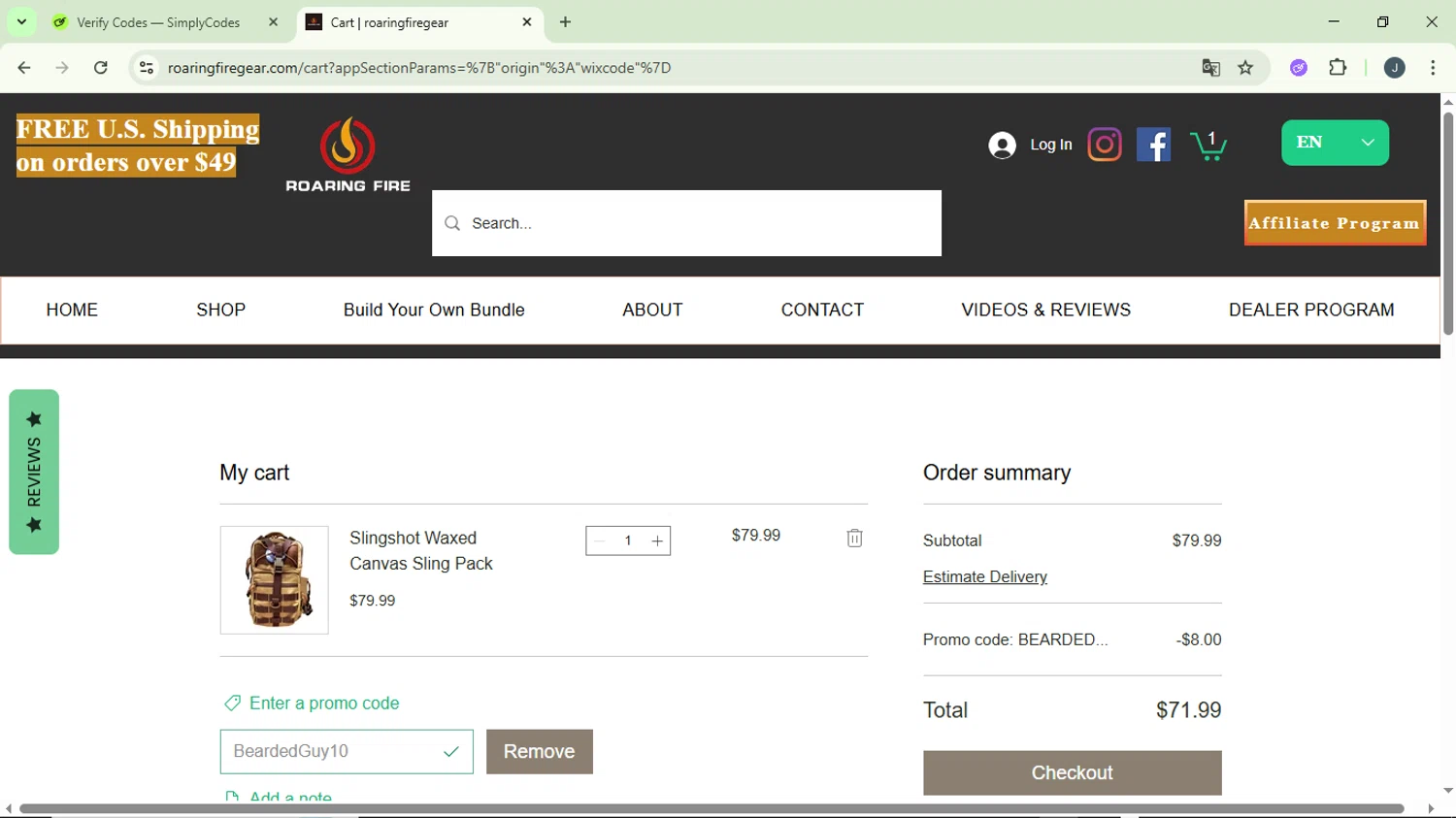This screenshot has width=1456, height=818.
Task: Open VIDEOS & REVIEWS menu item
Action: (1046, 311)
